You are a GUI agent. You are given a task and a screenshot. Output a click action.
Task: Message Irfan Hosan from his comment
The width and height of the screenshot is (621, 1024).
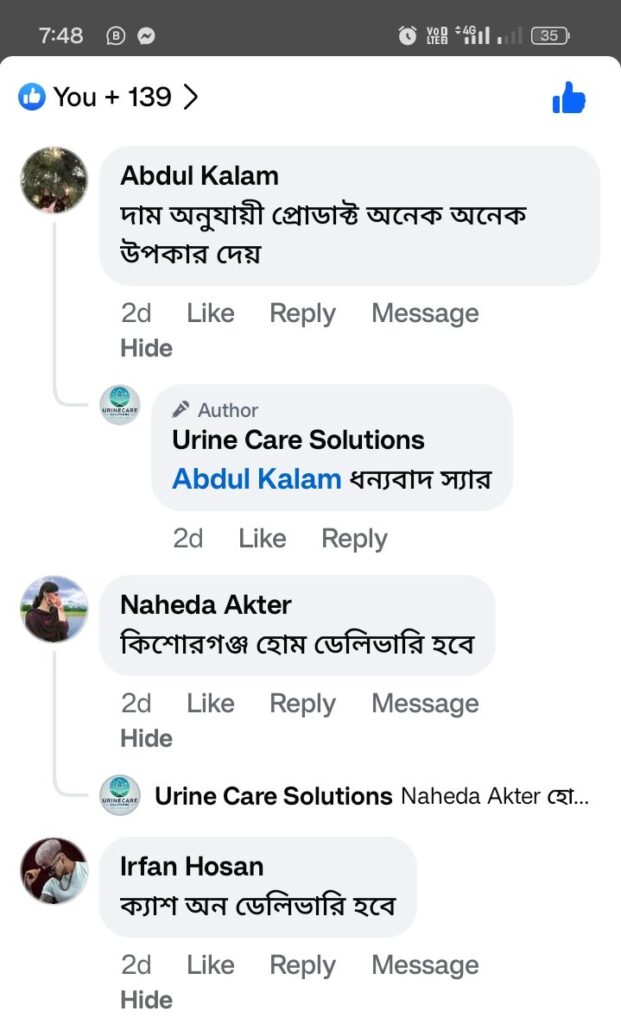click(425, 965)
